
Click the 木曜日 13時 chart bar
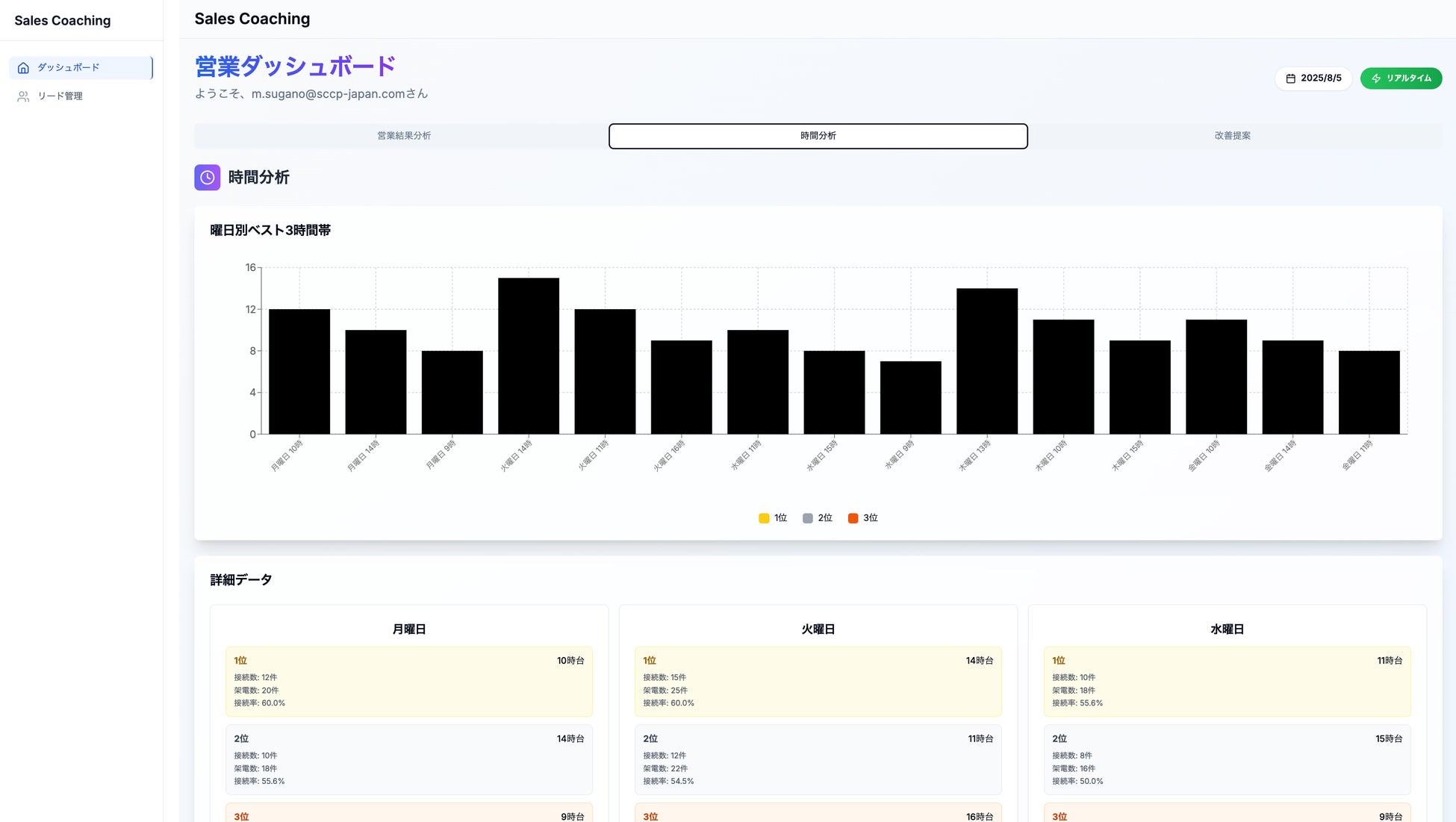point(986,361)
